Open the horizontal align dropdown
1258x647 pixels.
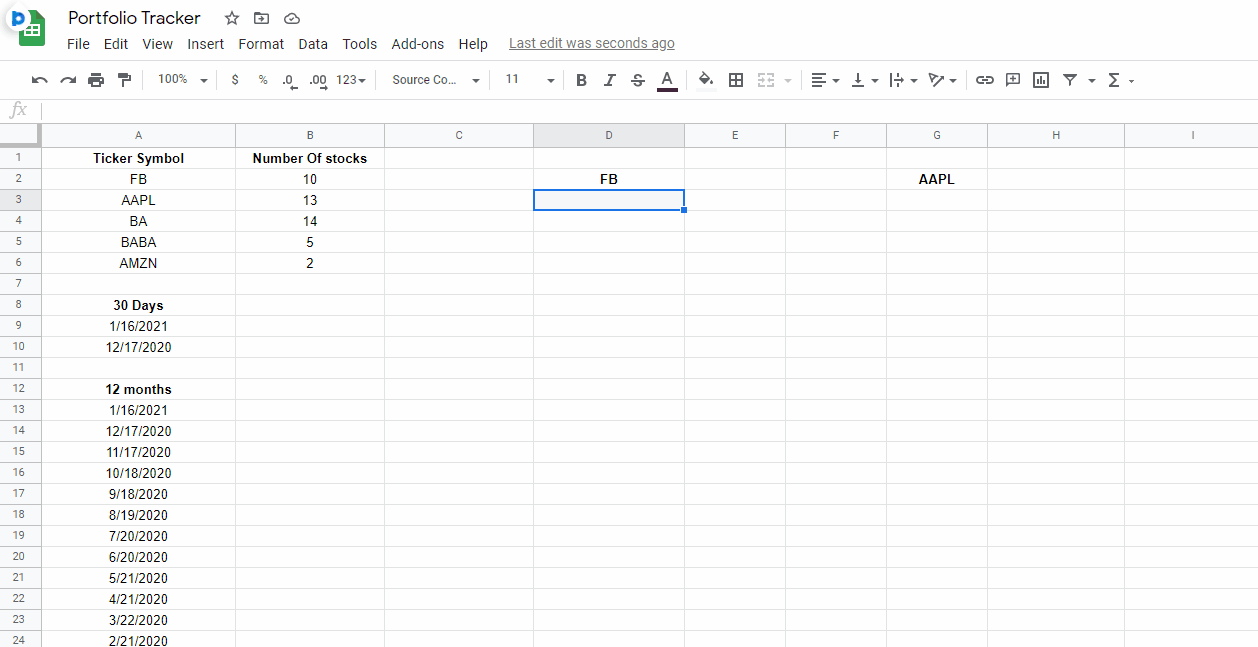(x=824, y=80)
